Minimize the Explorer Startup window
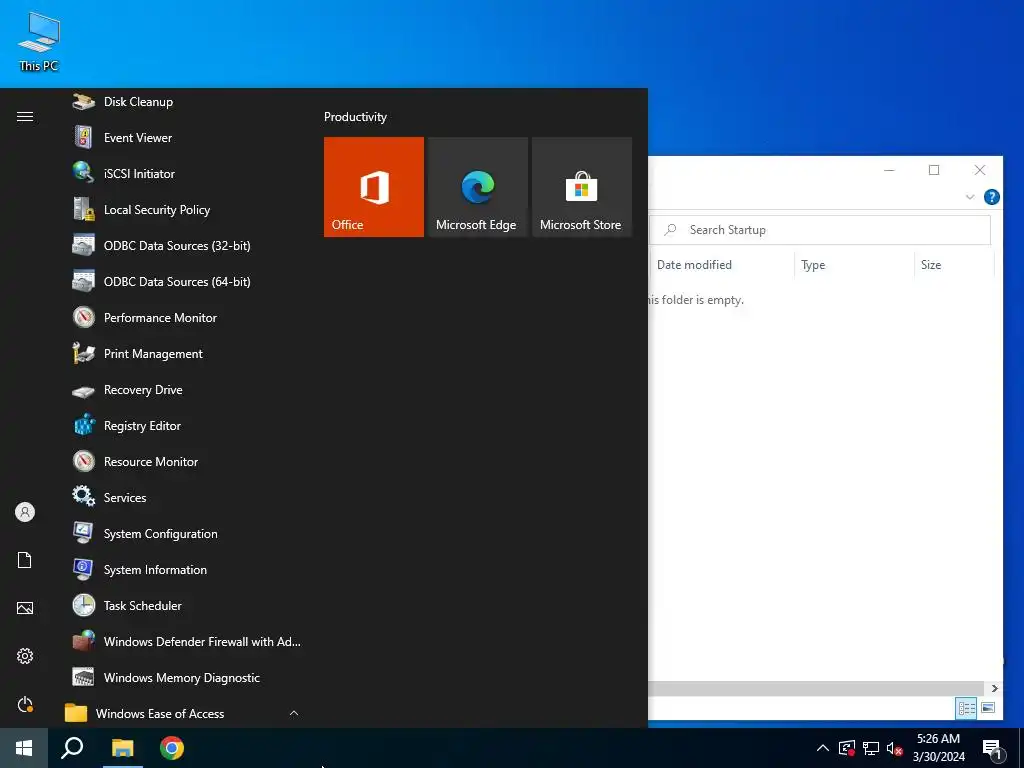Viewport: 1024px width, 768px height. click(x=889, y=170)
